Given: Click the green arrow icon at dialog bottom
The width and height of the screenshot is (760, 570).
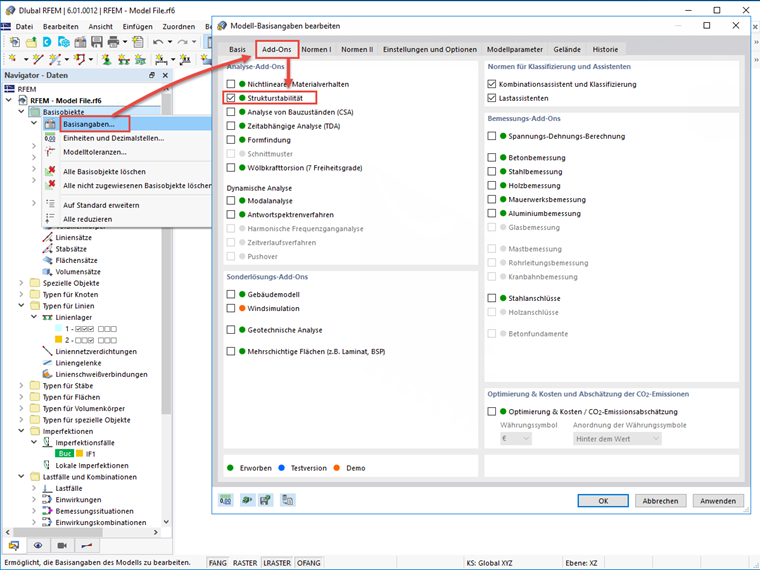Looking at the screenshot, I should [x=247, y=500].
